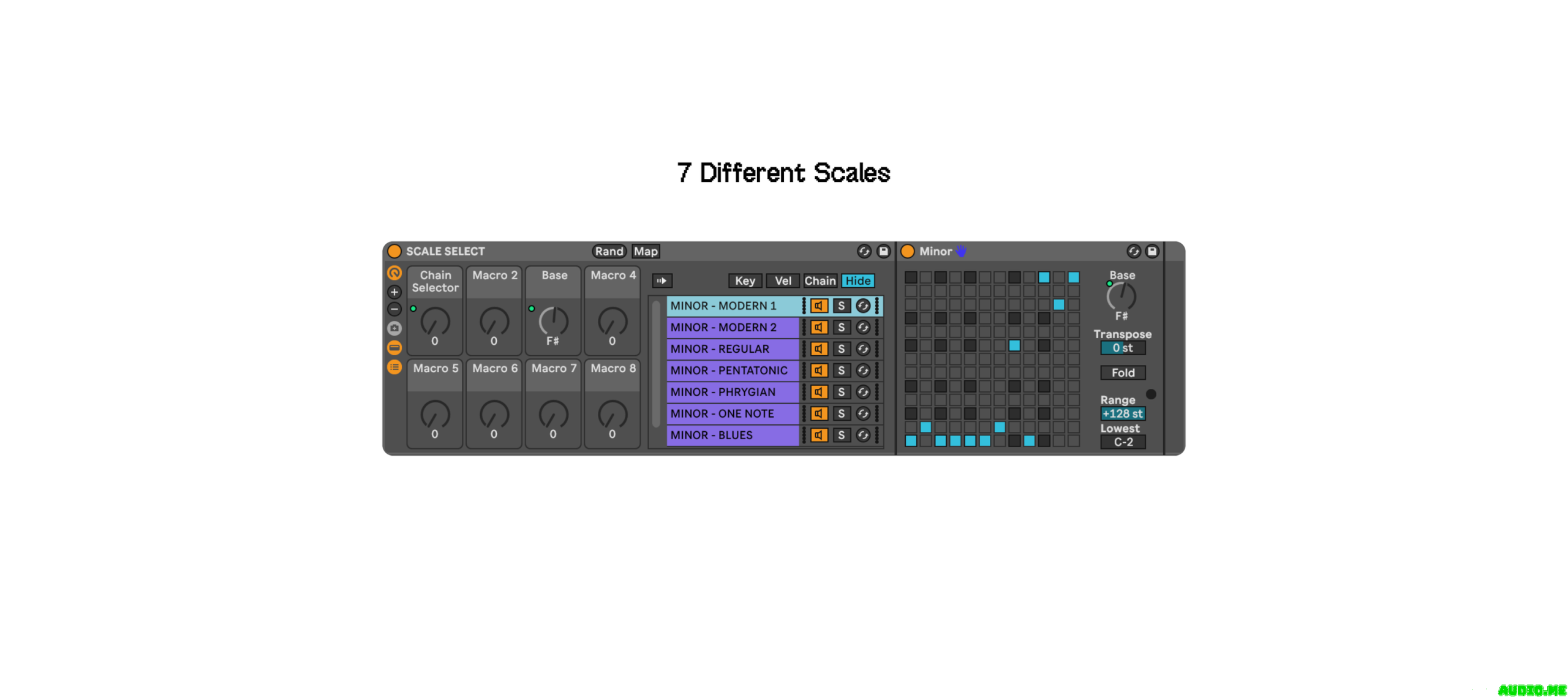1568x697 pixels.
Task: Switch to the Vel zone tab
Action: 783,281
